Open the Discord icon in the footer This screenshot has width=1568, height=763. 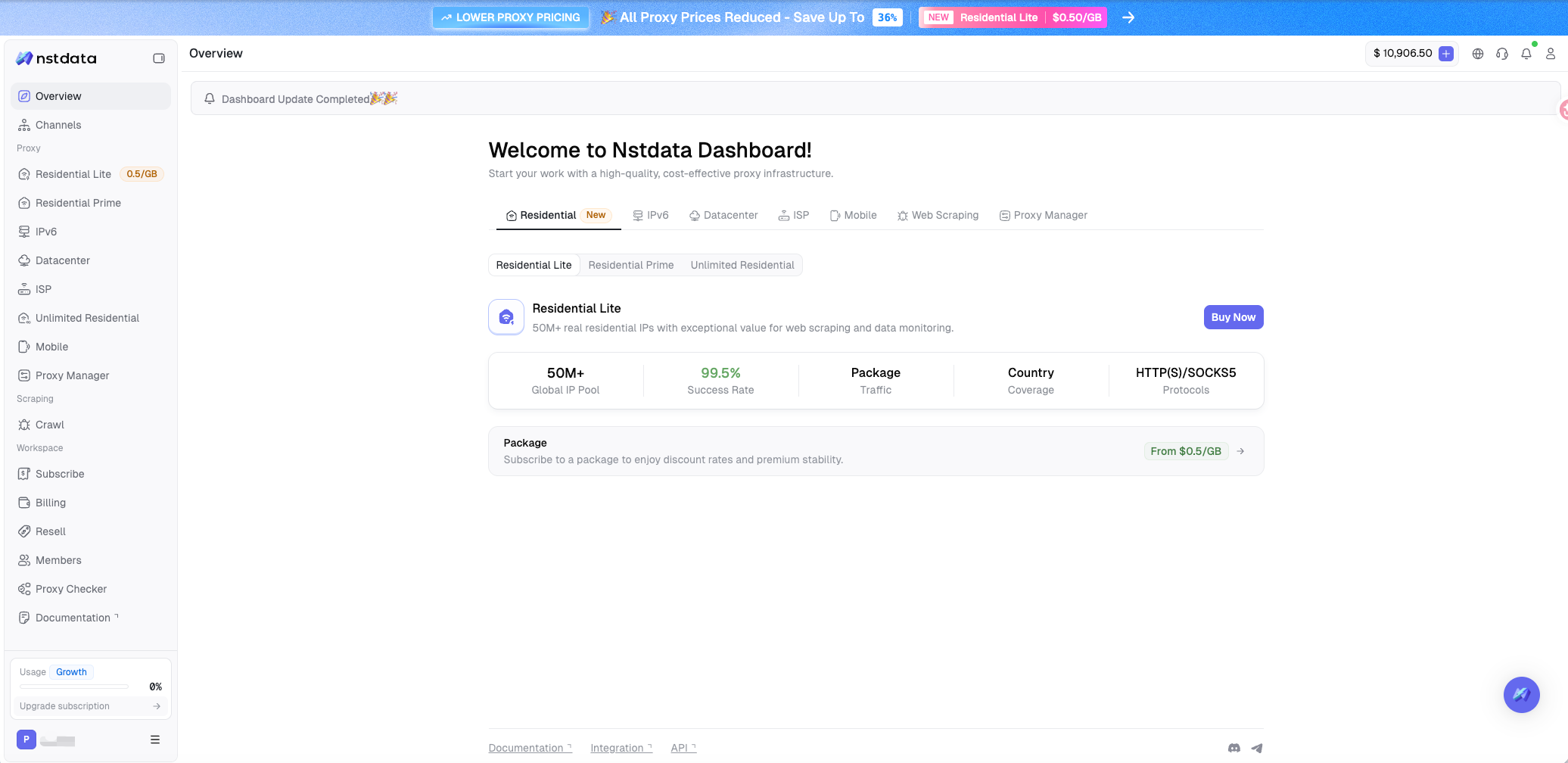coord(1234,748)
